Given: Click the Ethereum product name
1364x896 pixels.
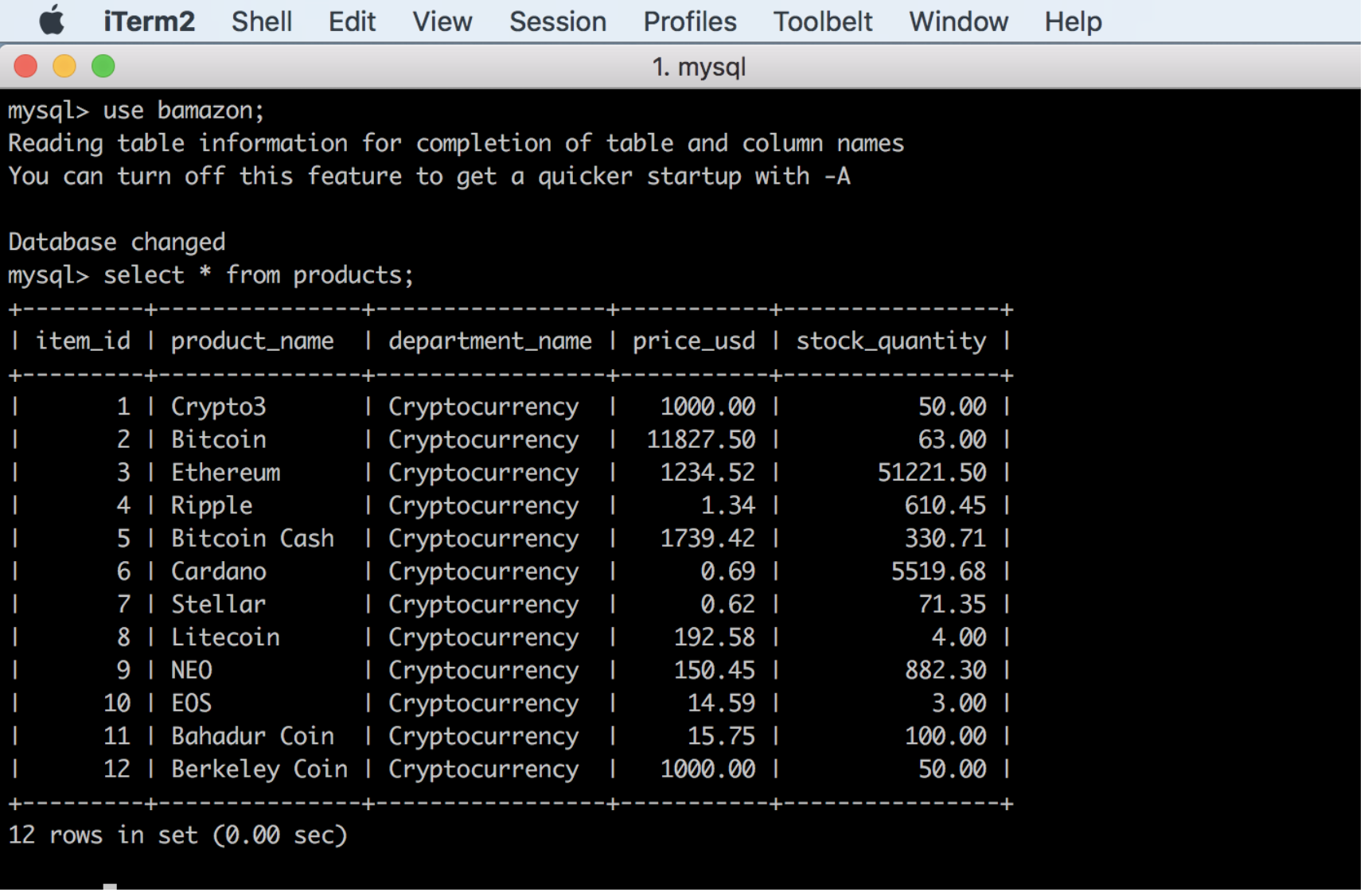Looking at the screenshot, I should point(226,473).
